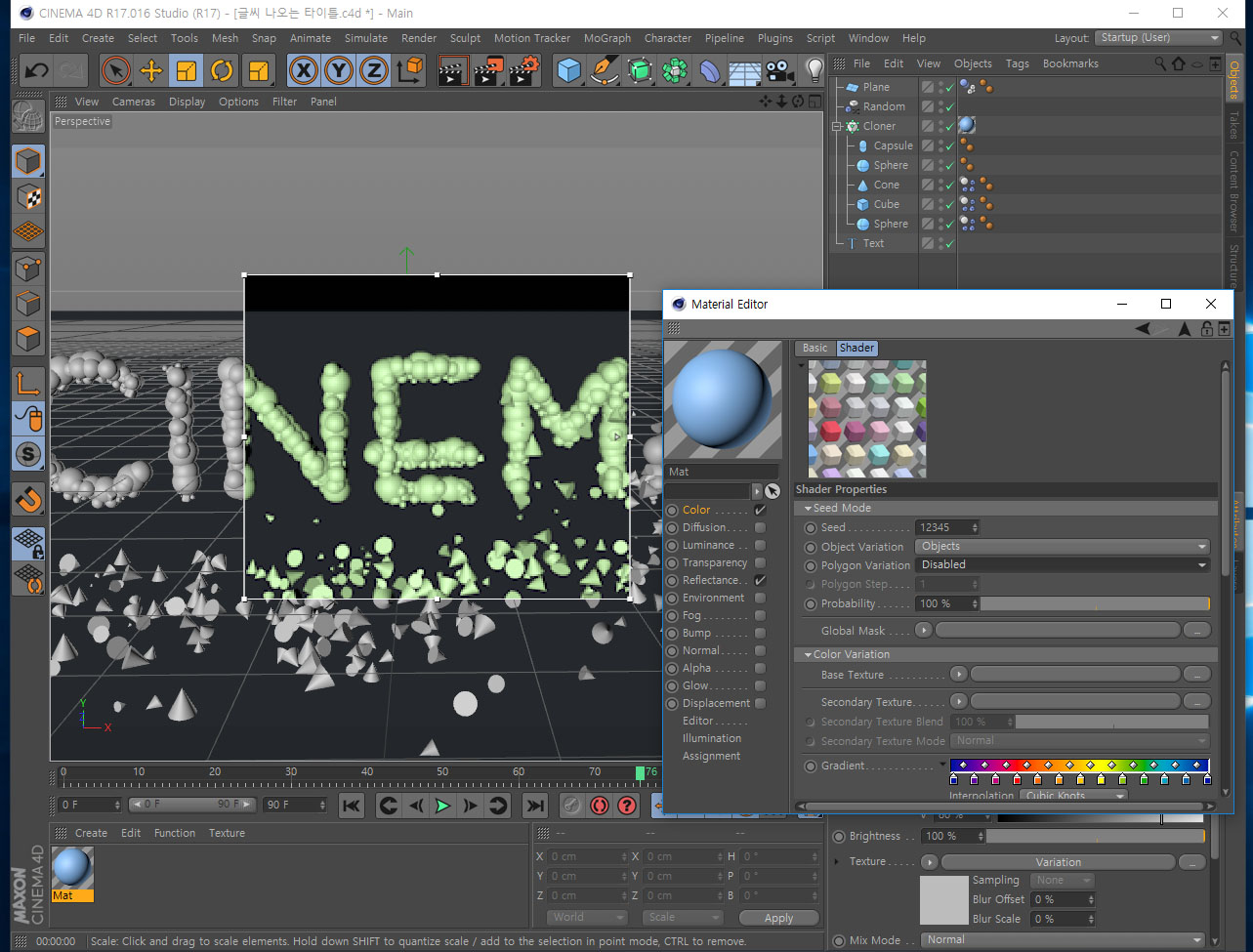Enable the Alpha channel checkbox
Image resolution: width=1253 pixels, height=952 pixels.
click(x=760, y=668)
